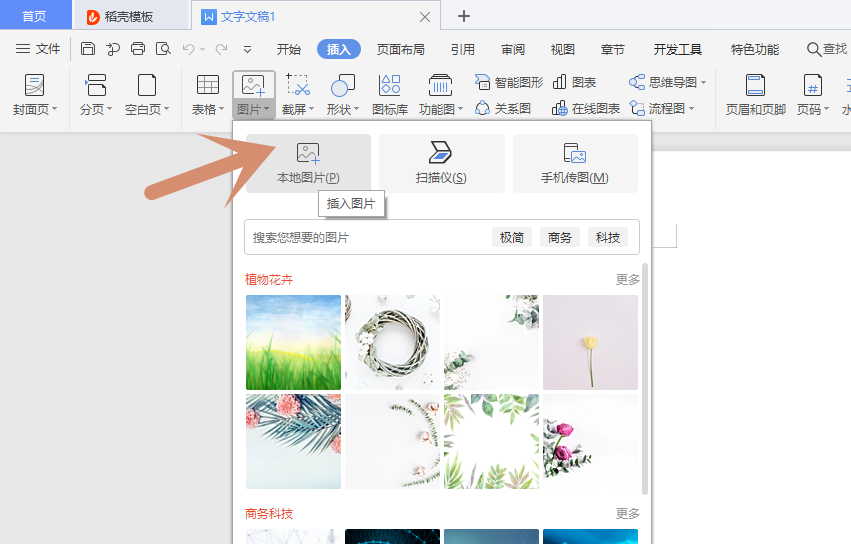Expand the 截屏 dropdown arrow

[312, 109]
